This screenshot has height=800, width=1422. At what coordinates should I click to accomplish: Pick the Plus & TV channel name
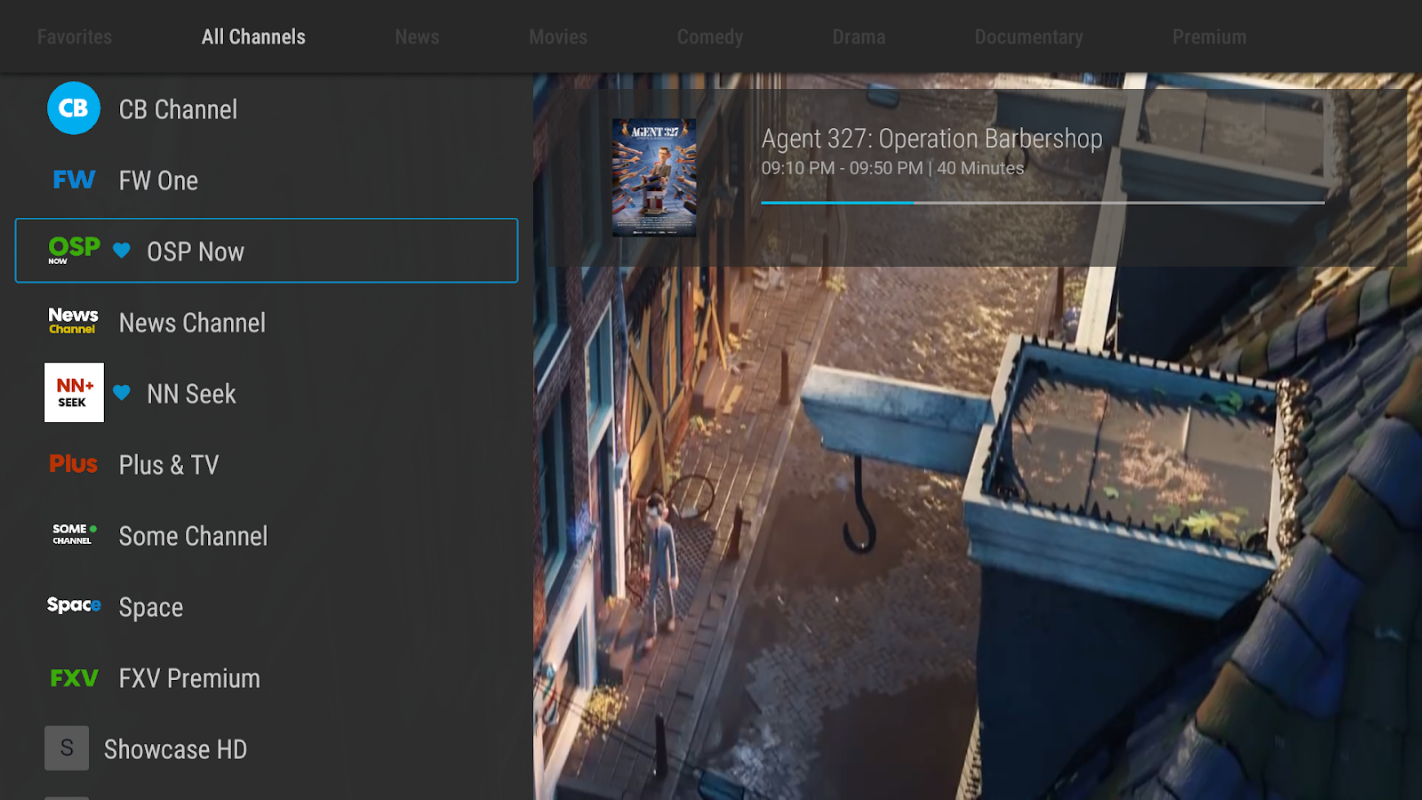point(169,464)
